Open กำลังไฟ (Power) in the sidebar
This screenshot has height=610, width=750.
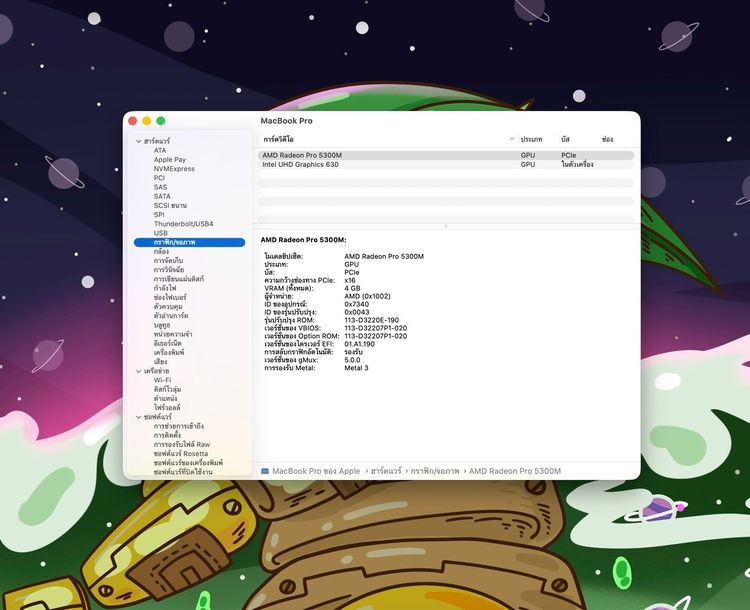pyautogui.click(x=165, y=288)
